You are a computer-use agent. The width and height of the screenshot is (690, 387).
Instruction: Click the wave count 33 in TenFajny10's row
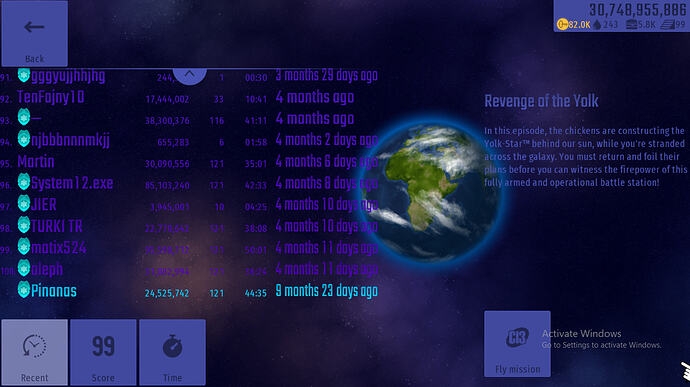coord(219,100)
